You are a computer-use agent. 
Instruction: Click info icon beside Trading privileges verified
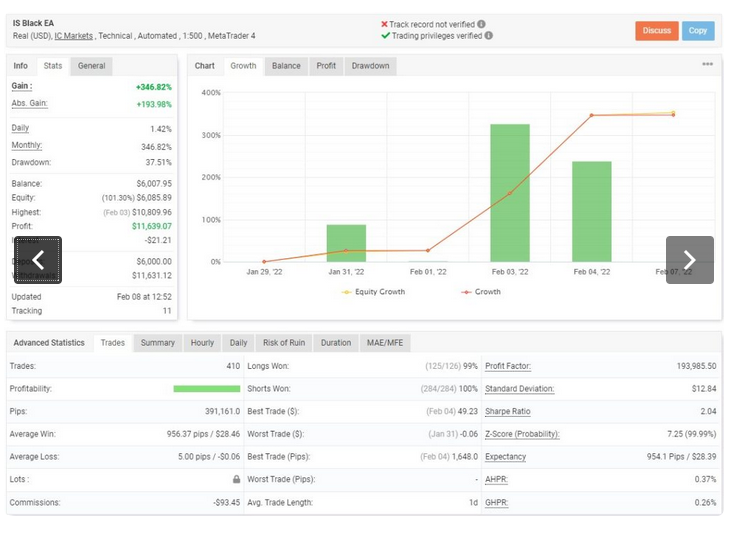(489, 36)
